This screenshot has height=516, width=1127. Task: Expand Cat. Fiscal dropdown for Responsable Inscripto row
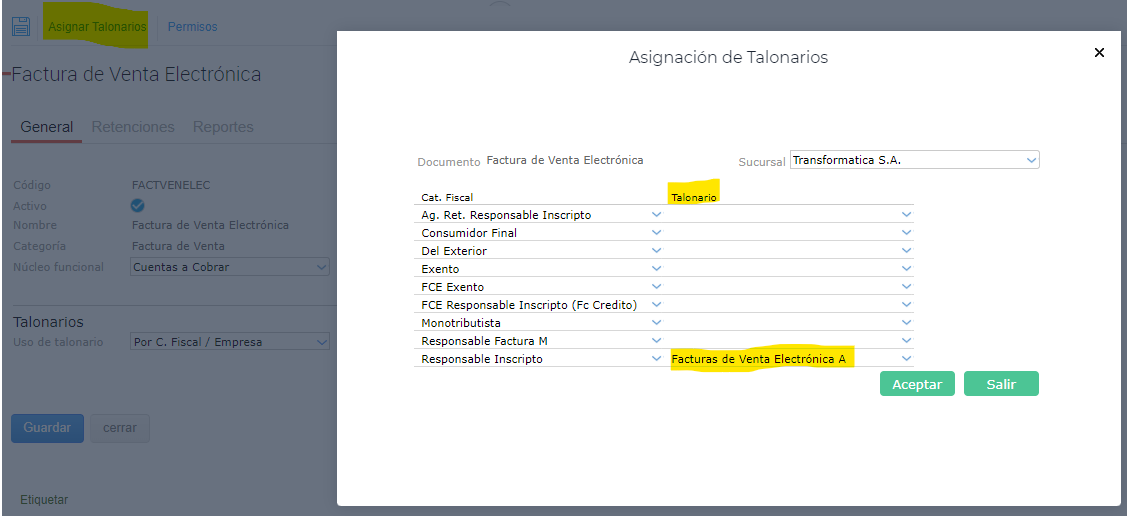(x=656, y=358)
